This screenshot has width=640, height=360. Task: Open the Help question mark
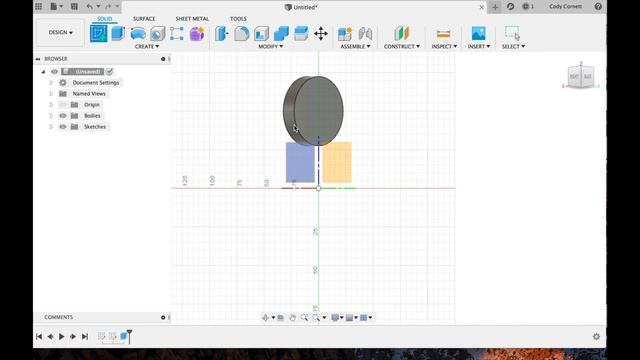point(598,6)
